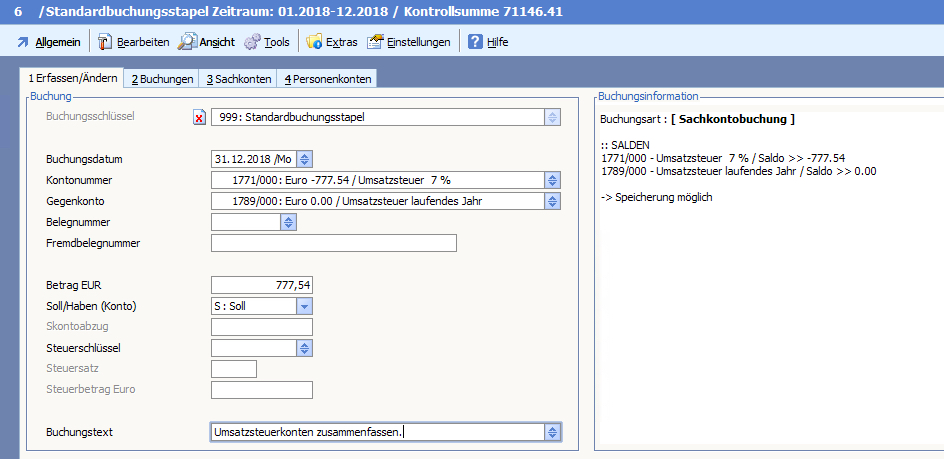Click the Fremdbelegnummer input field

tap(333, 243)
